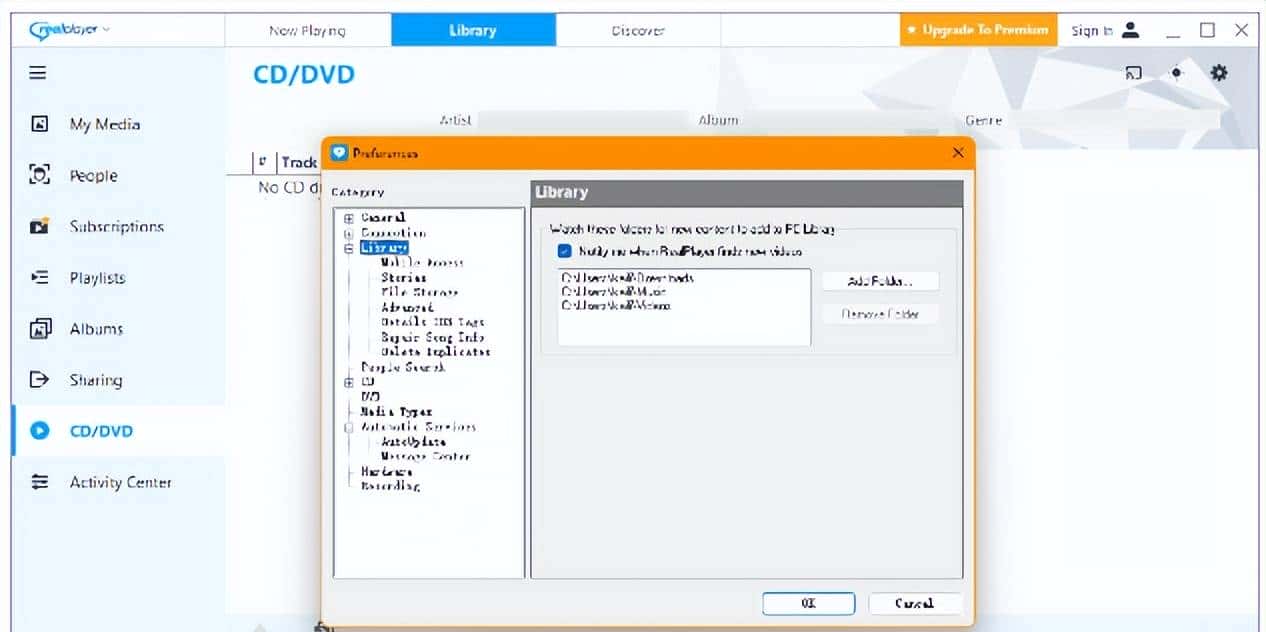Select Hardware in the category tree
1266x632 pixels.
point(386,471)
